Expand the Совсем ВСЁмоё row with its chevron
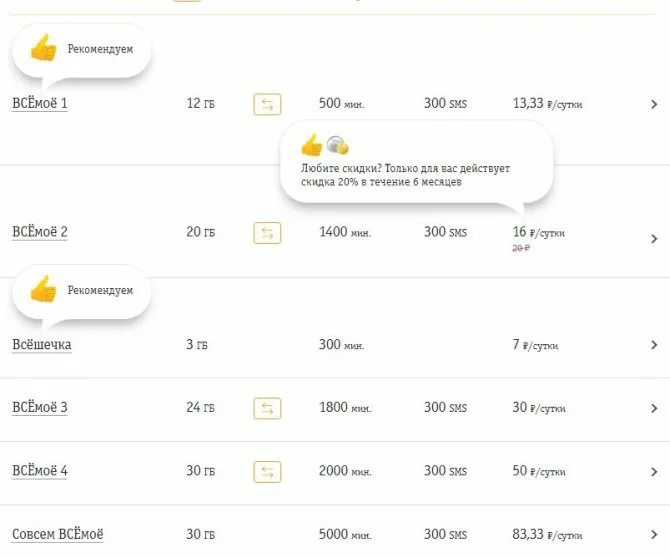The width and height of the screenshot is (670, 558). 653,535
